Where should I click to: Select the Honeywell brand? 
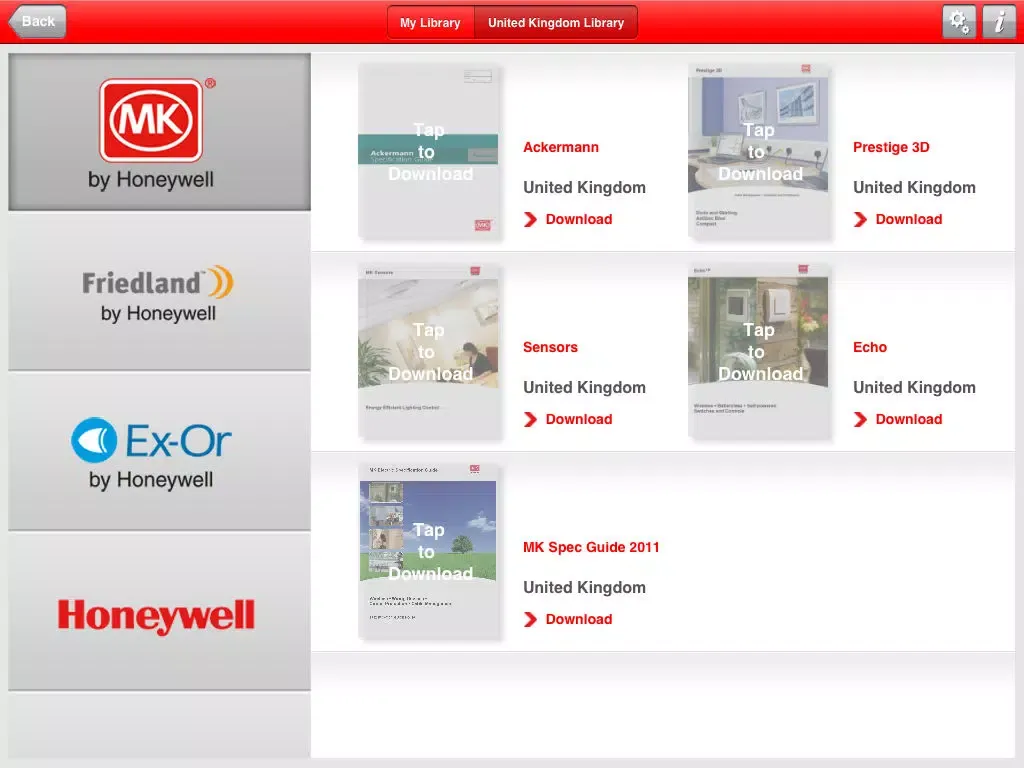coord(159,612)
